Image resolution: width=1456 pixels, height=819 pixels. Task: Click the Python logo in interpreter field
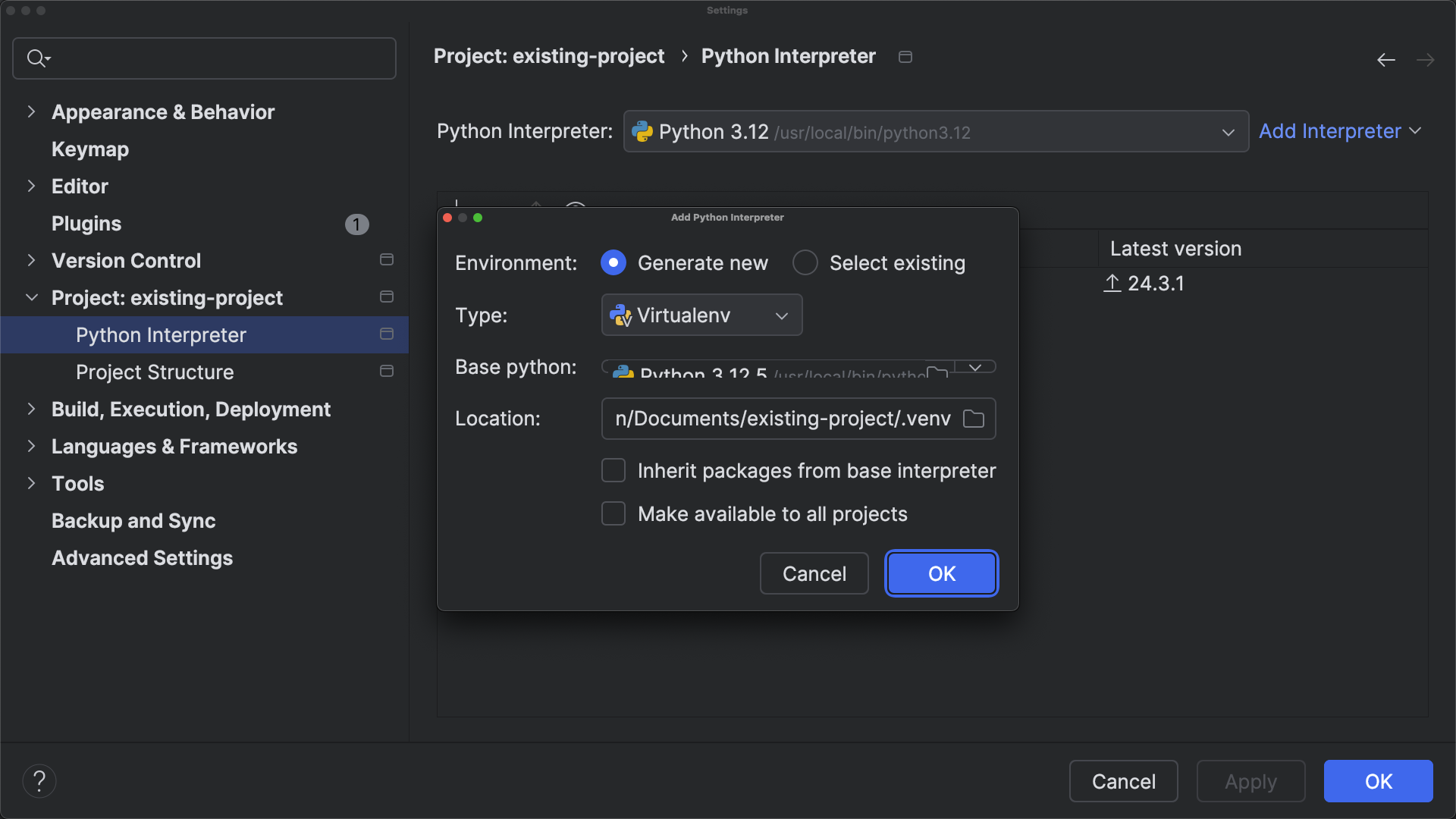pos(642,131)
